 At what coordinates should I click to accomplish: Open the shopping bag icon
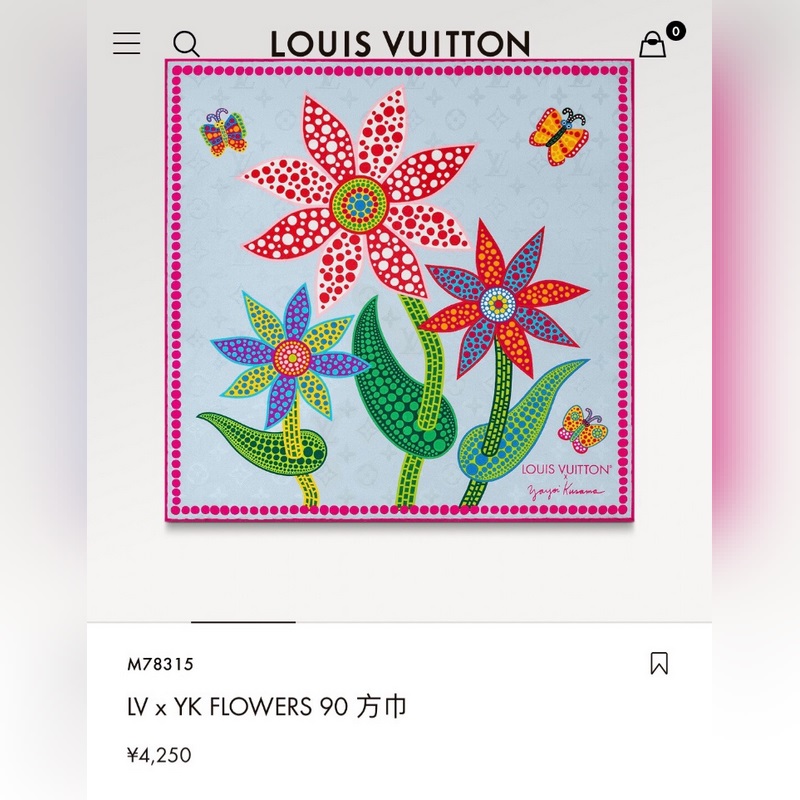(653, 44)
